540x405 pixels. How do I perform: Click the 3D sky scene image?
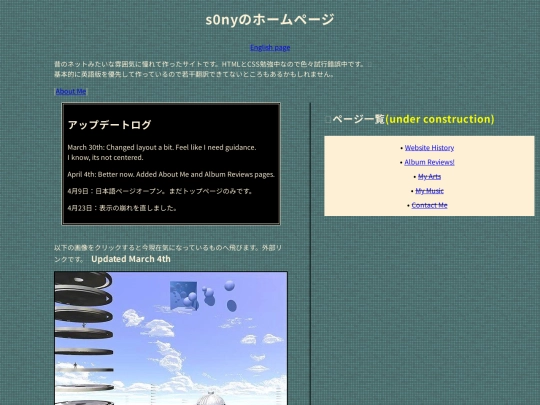coord(171,338)
